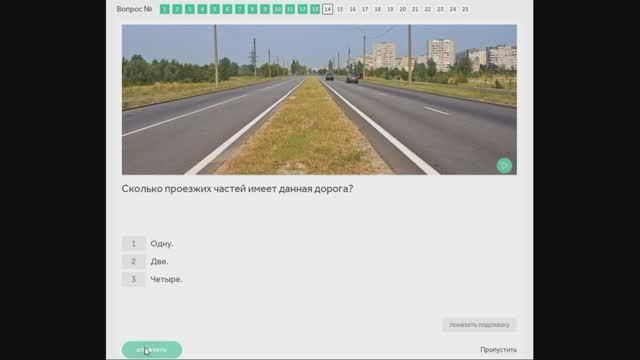Select the current question 14 box

click(327, 9)
